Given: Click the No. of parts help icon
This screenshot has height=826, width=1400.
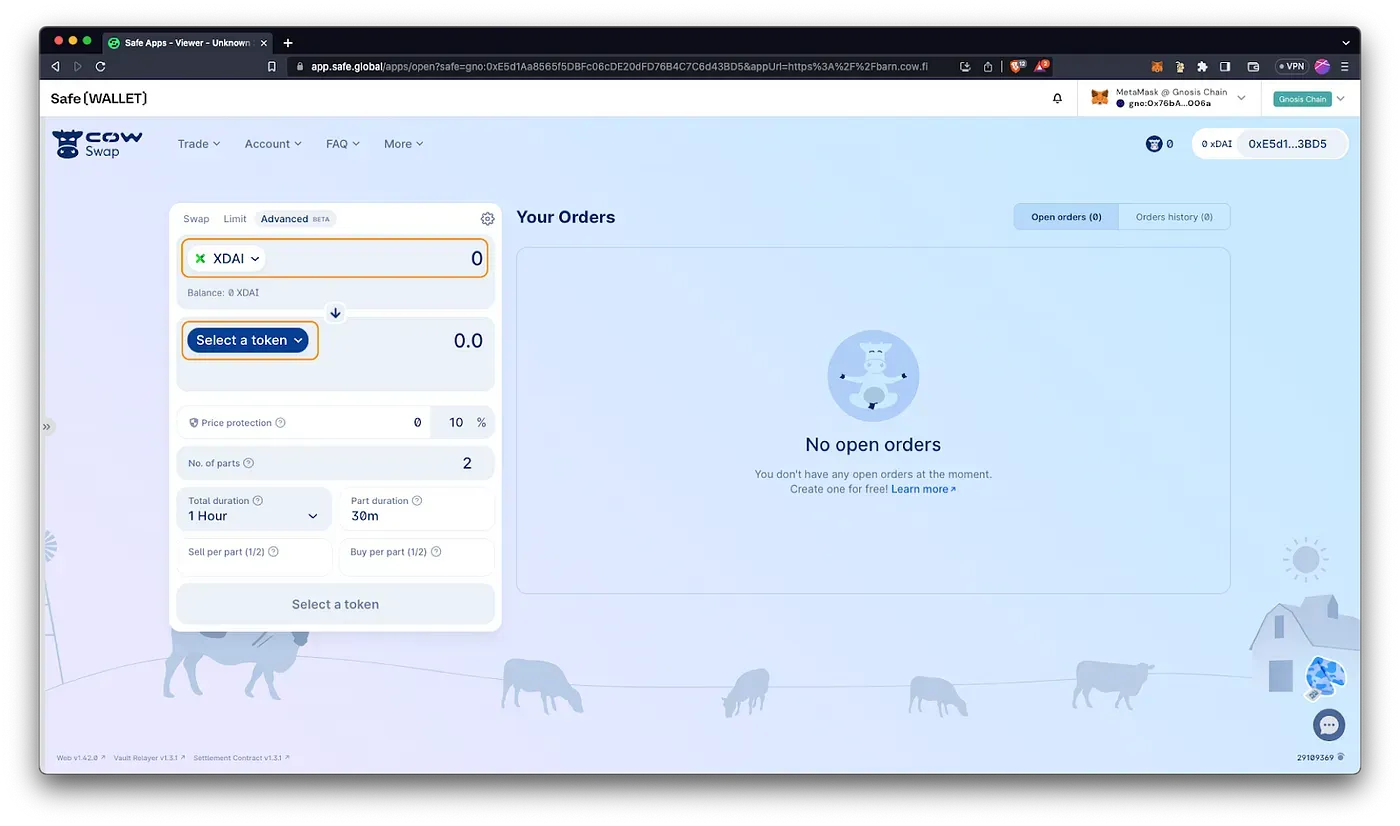Looking at the screenshot, I should [x=249, y=463].
